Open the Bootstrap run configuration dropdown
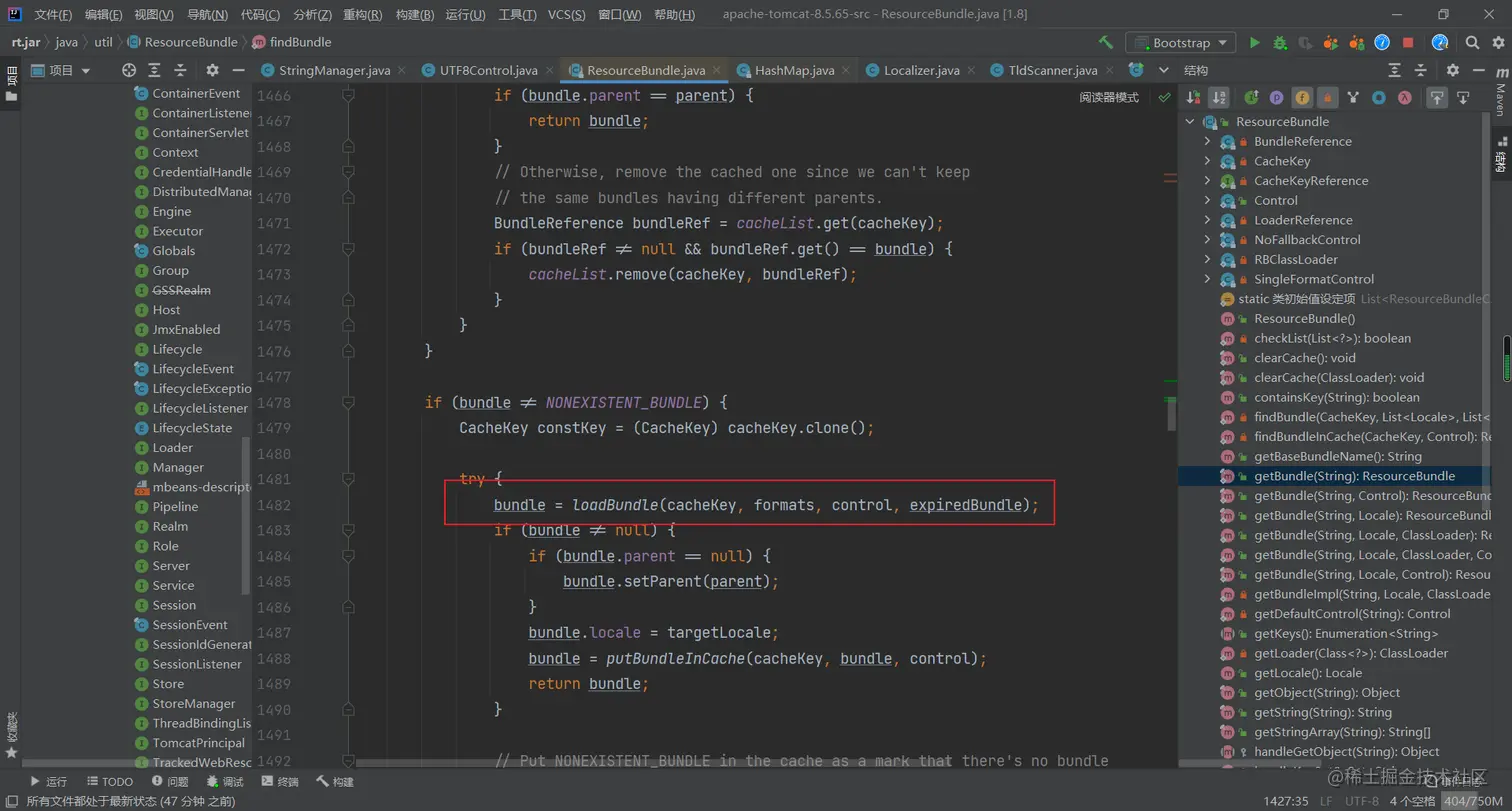Image resolution: width=1512 pixels, height=811 pixels. click(1181, 42)
